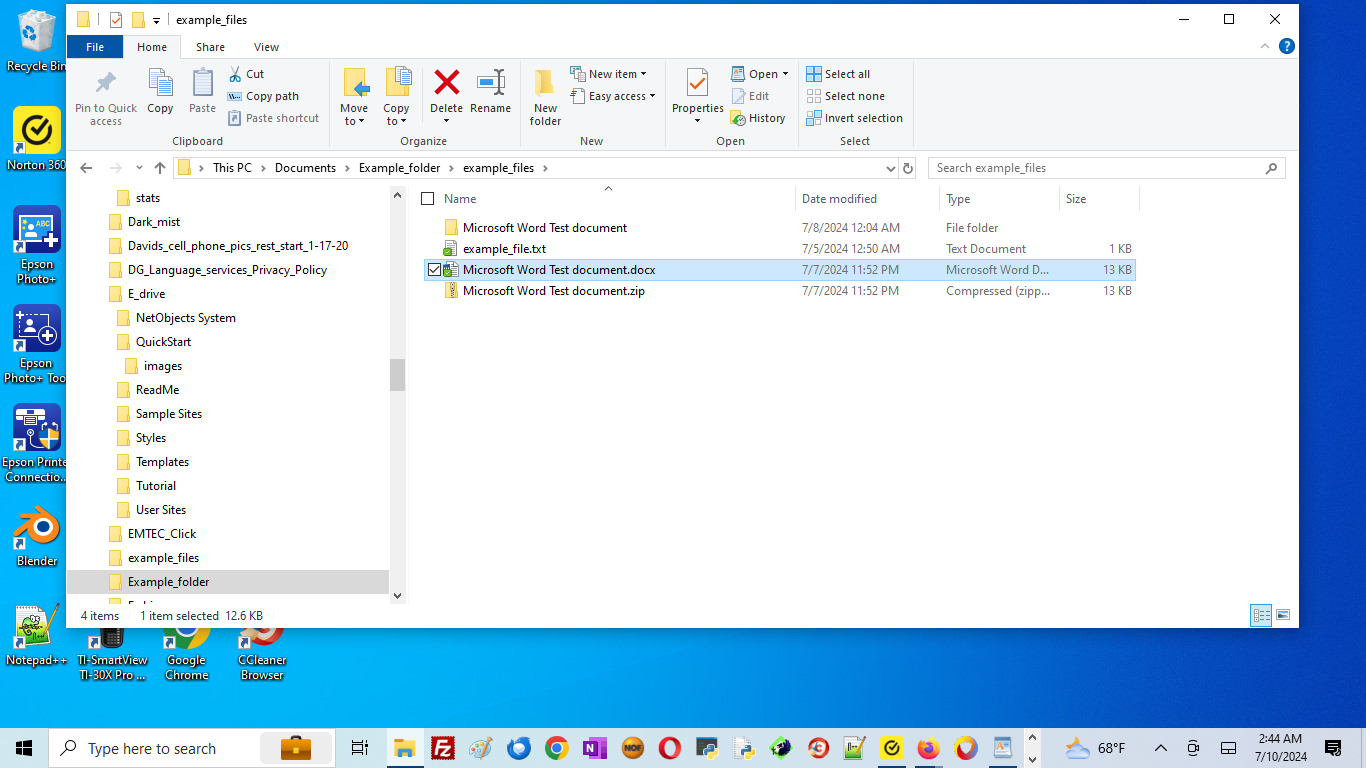Screen dimensions: 1366x768
Task: Click Invert selection in ribbon
Action: [x=855, y=118]
